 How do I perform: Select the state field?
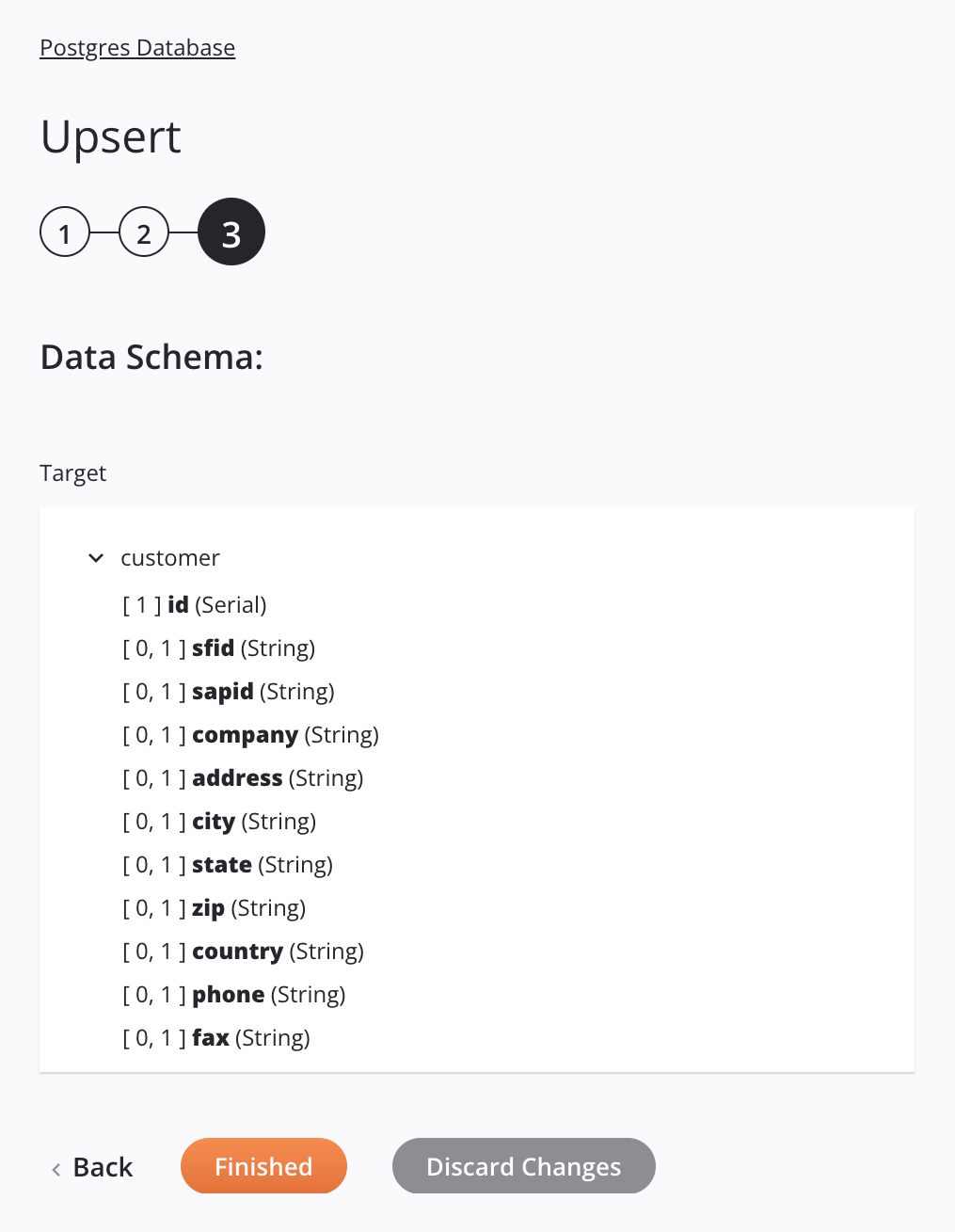227,864
